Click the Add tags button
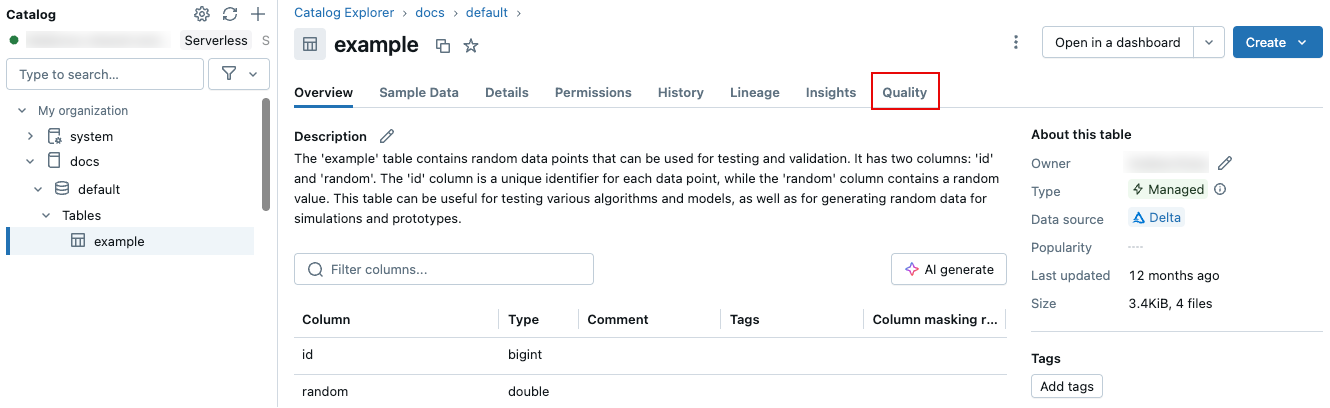 click(x=1067, y=386)
